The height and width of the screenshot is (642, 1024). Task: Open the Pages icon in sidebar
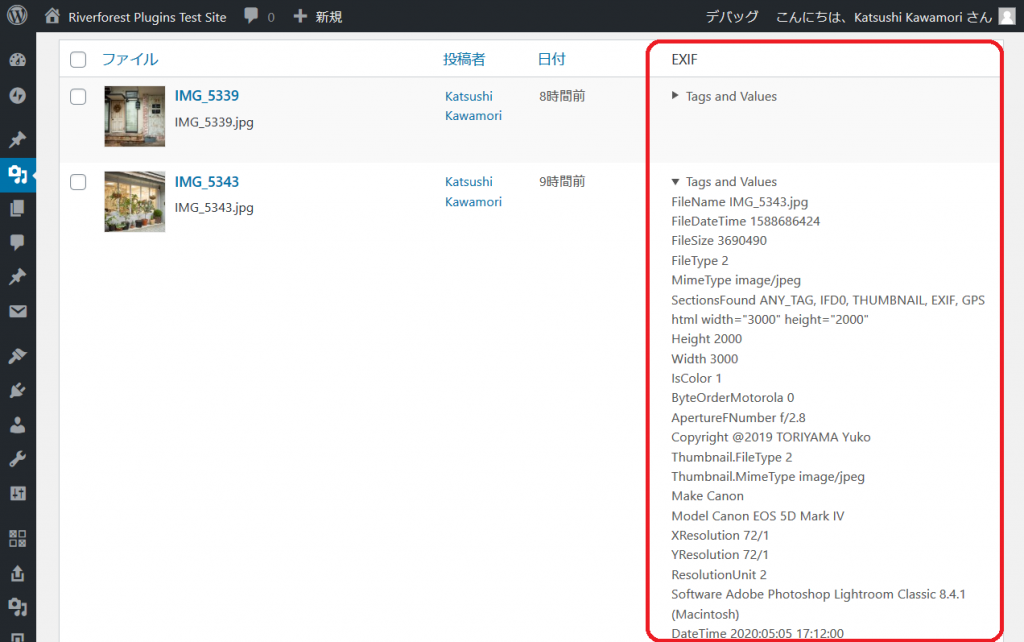click(17, 209)
